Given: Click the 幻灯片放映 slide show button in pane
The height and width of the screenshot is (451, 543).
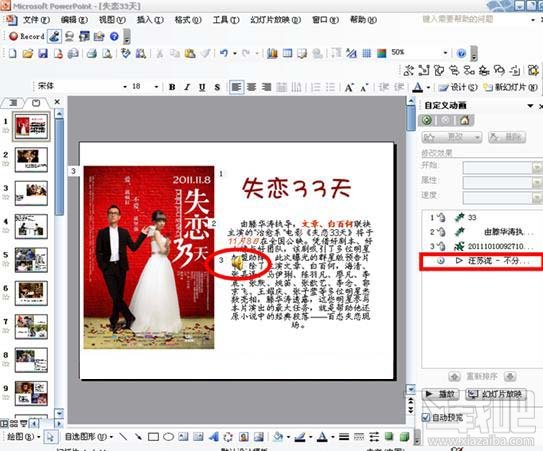Looking at the screenshot, I should (x=496, y=394).
